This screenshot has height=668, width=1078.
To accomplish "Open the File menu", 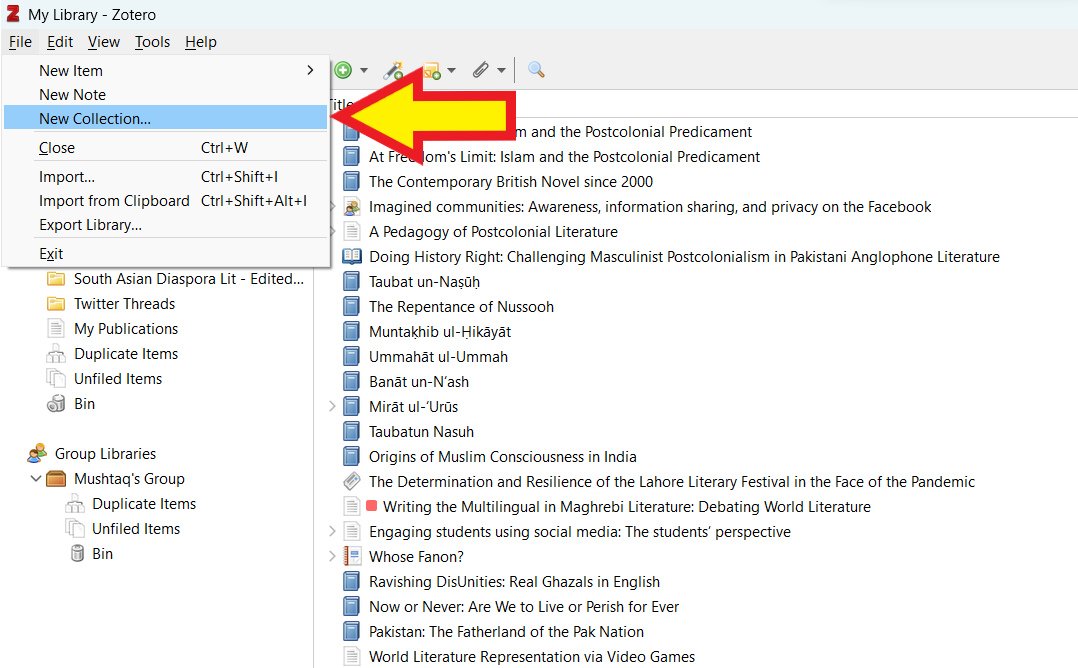I will 20,42.
